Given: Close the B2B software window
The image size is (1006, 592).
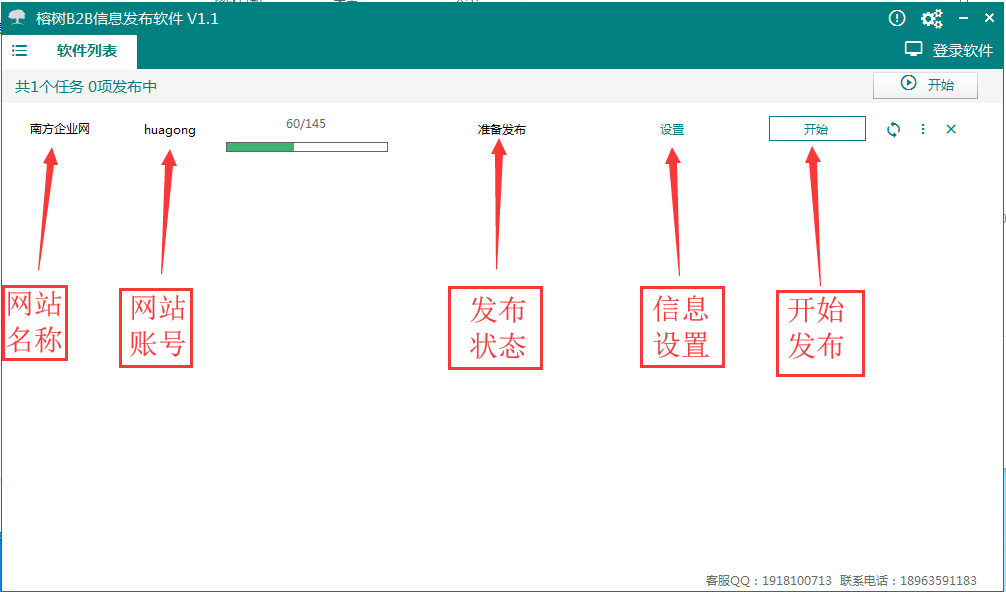Looking at the screenshot, I should (989, 19).
